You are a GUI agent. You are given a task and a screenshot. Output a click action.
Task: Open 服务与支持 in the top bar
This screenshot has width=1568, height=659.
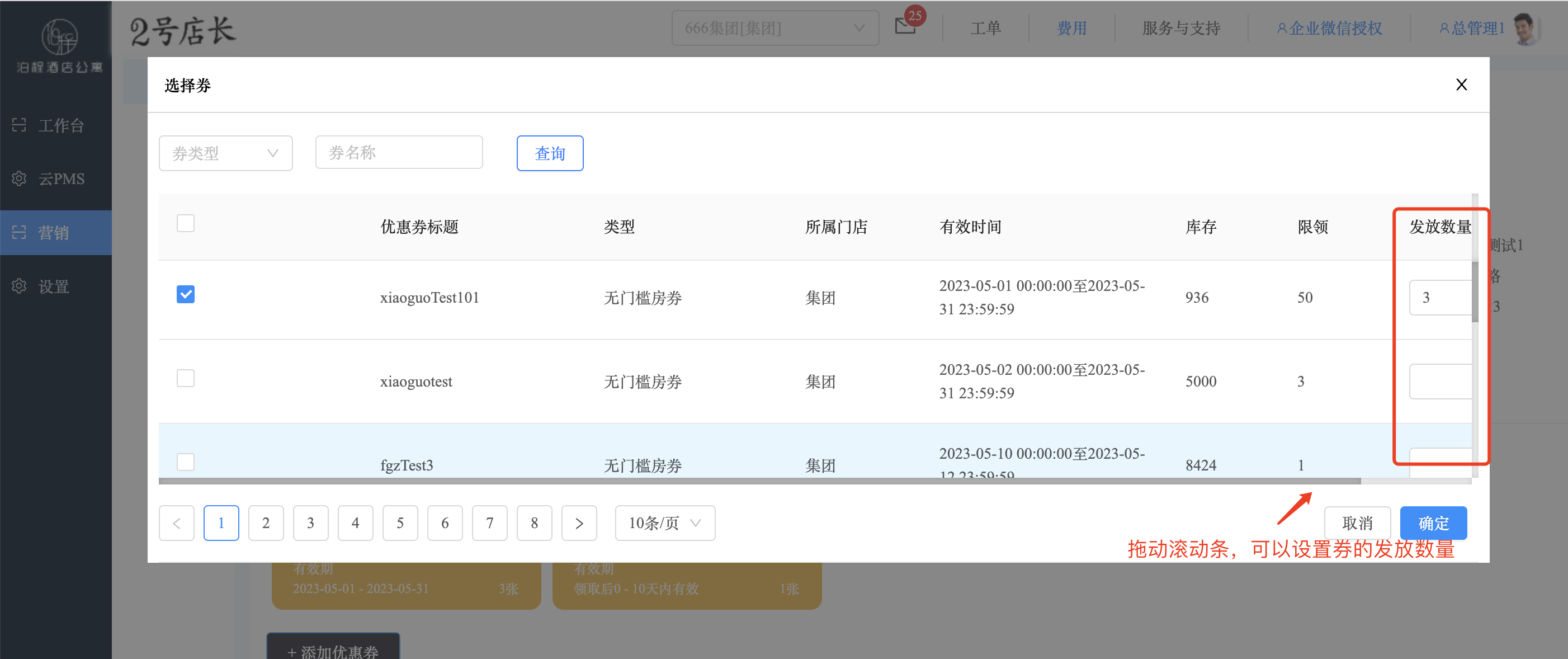tap(1181, 28)
